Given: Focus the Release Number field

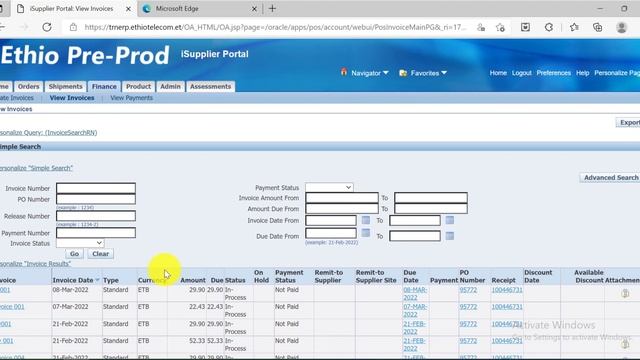Looking at the screenshot, I should click(x=96, y=216).
